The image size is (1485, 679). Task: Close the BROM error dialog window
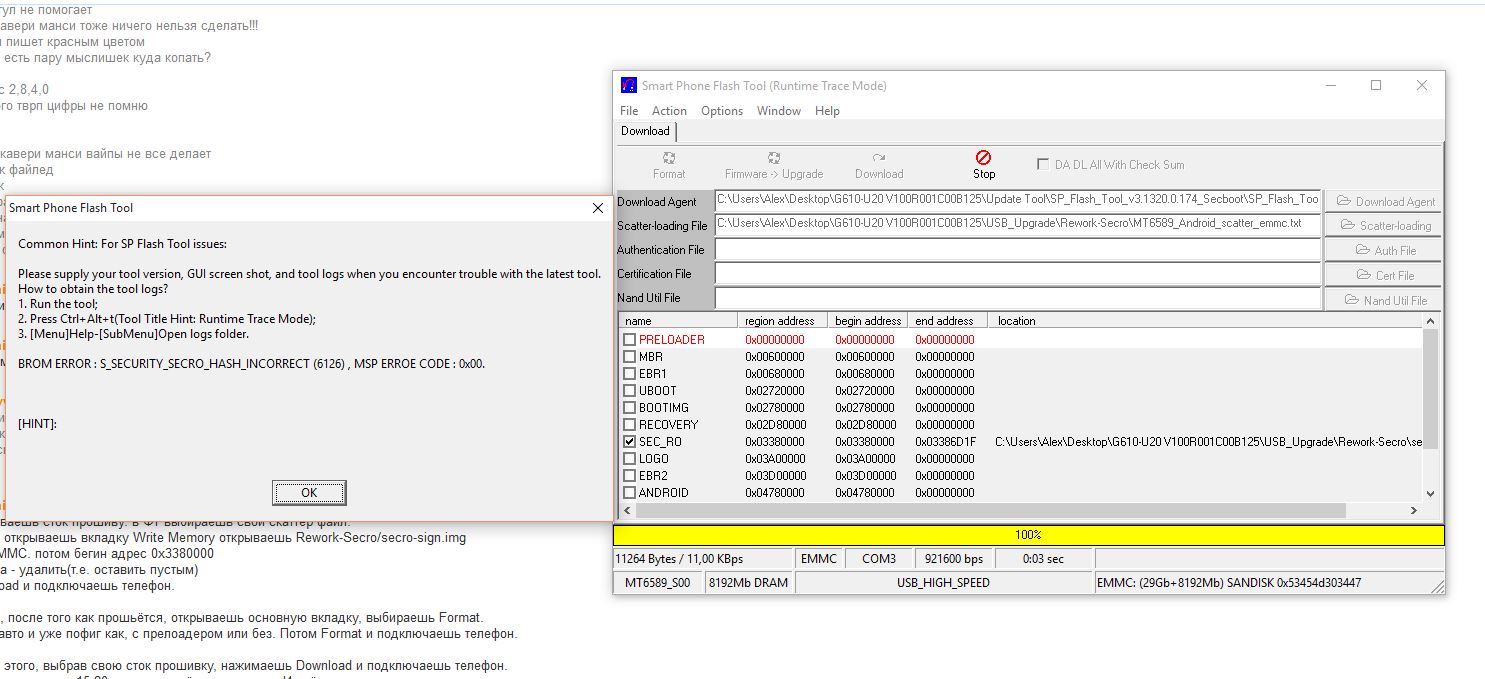click(x=597, y=208)
